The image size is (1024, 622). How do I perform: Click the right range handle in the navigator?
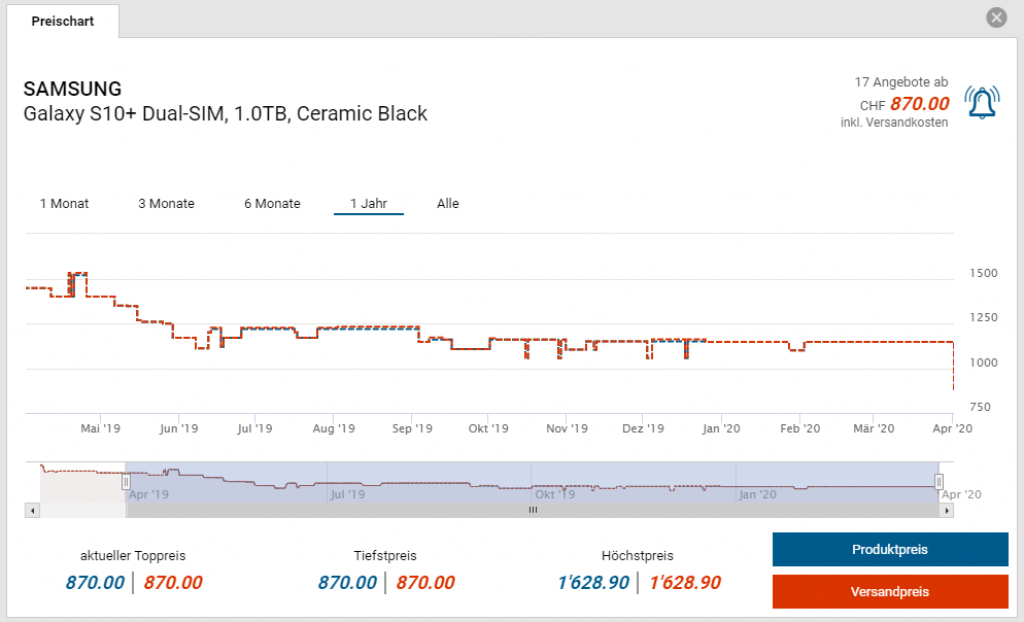click(x=939, y=482)
